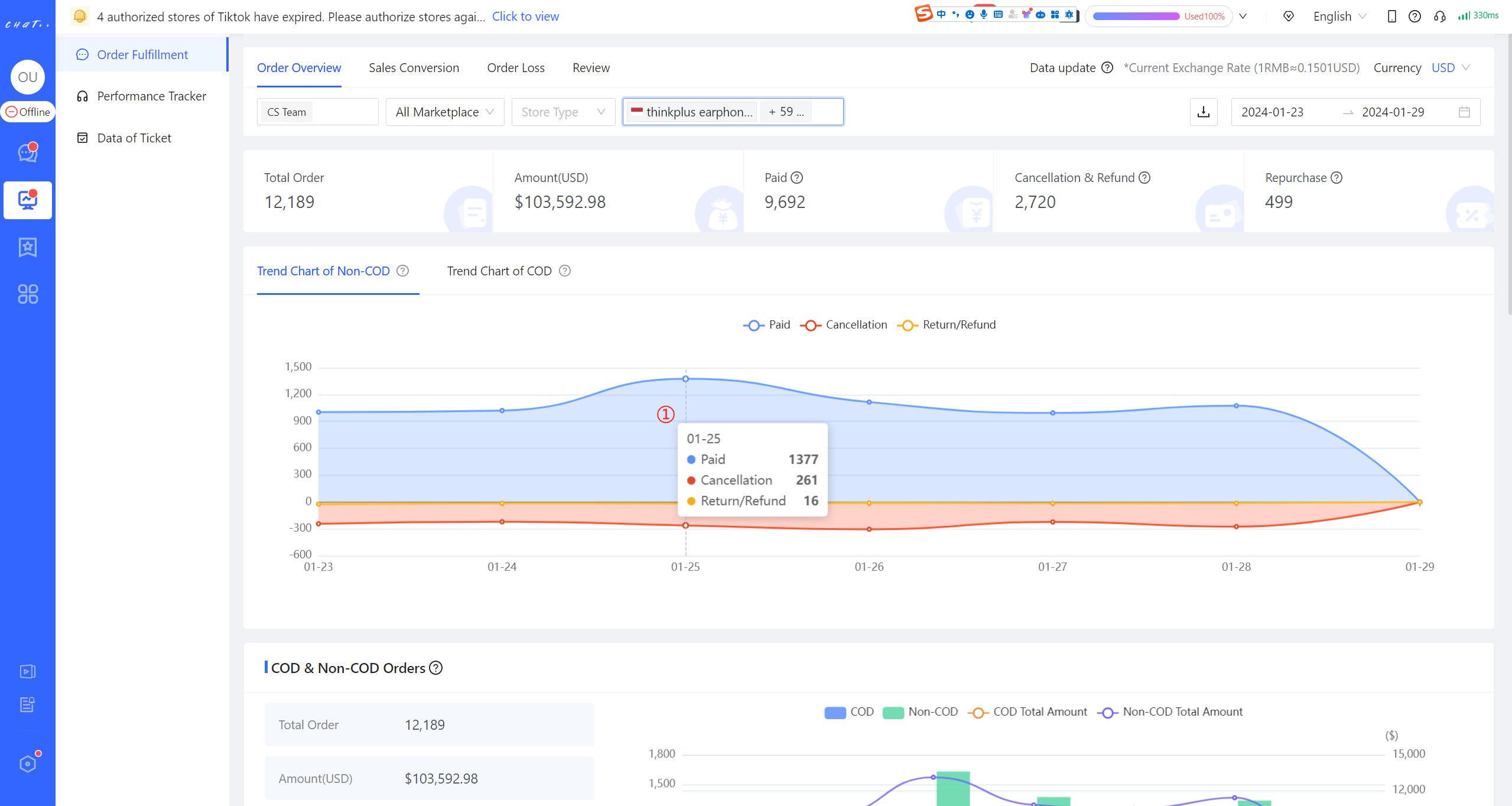Click the + 59 stores tag

click(x=786, y=112)
